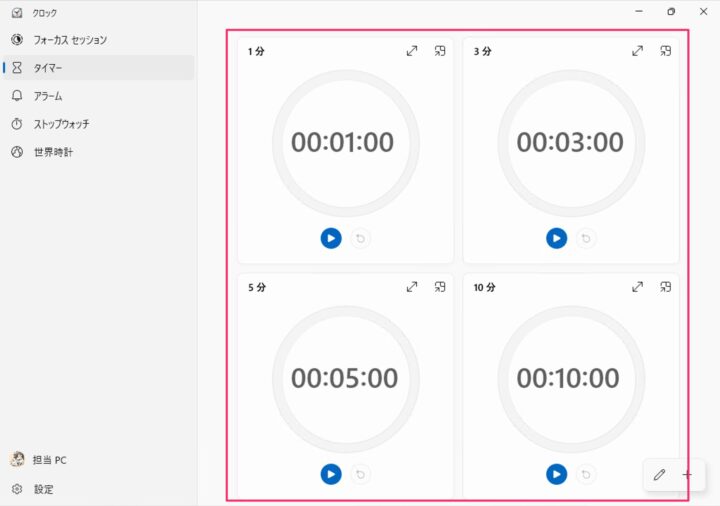This screenshot has height=506, width=720.
Task: Expand the 3分 timer to full view
Action: coord(637,51)
